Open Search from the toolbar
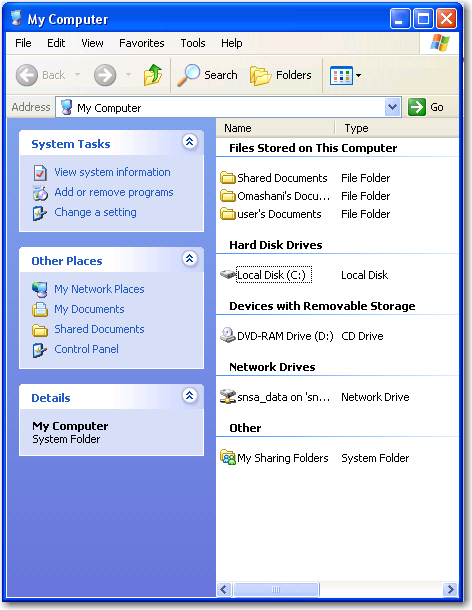The height and width of the screenshot is (610, 472). pos(207,75)
